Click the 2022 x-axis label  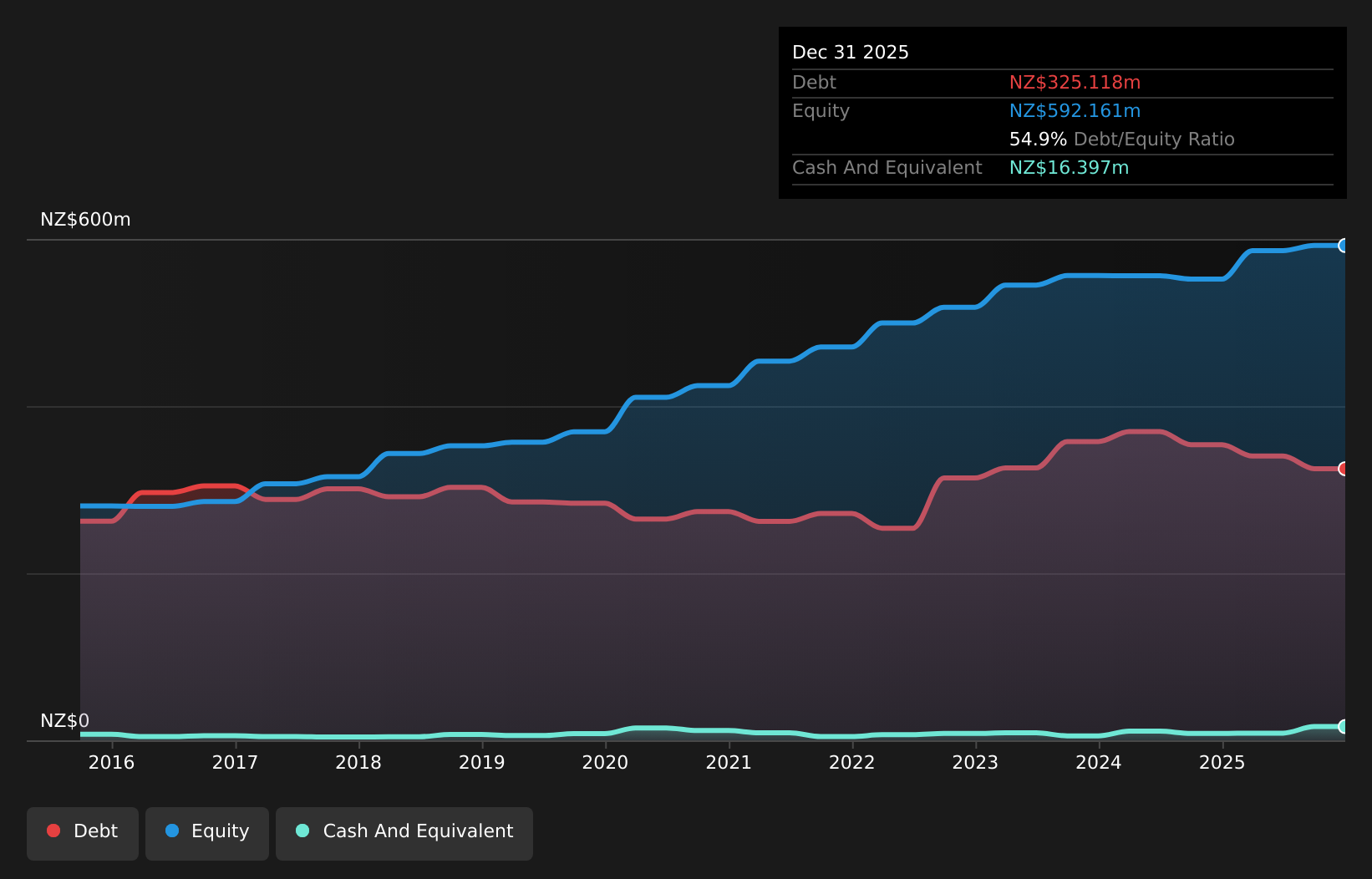tap(852, 762)
